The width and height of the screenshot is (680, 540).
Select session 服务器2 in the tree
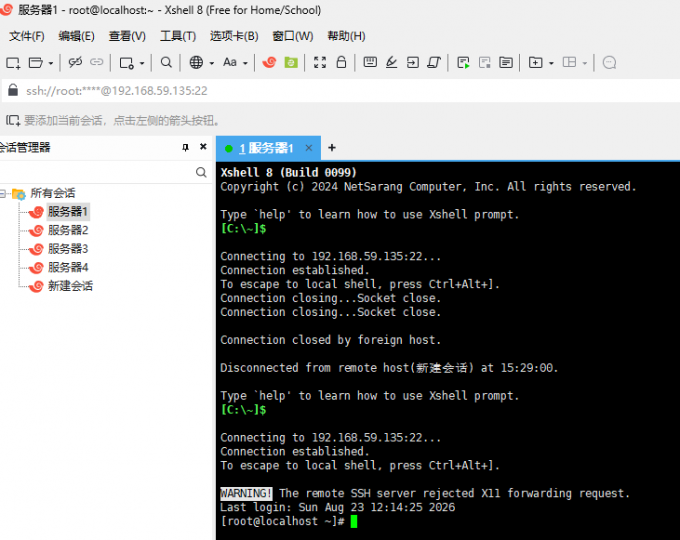[x=68, y=230]
